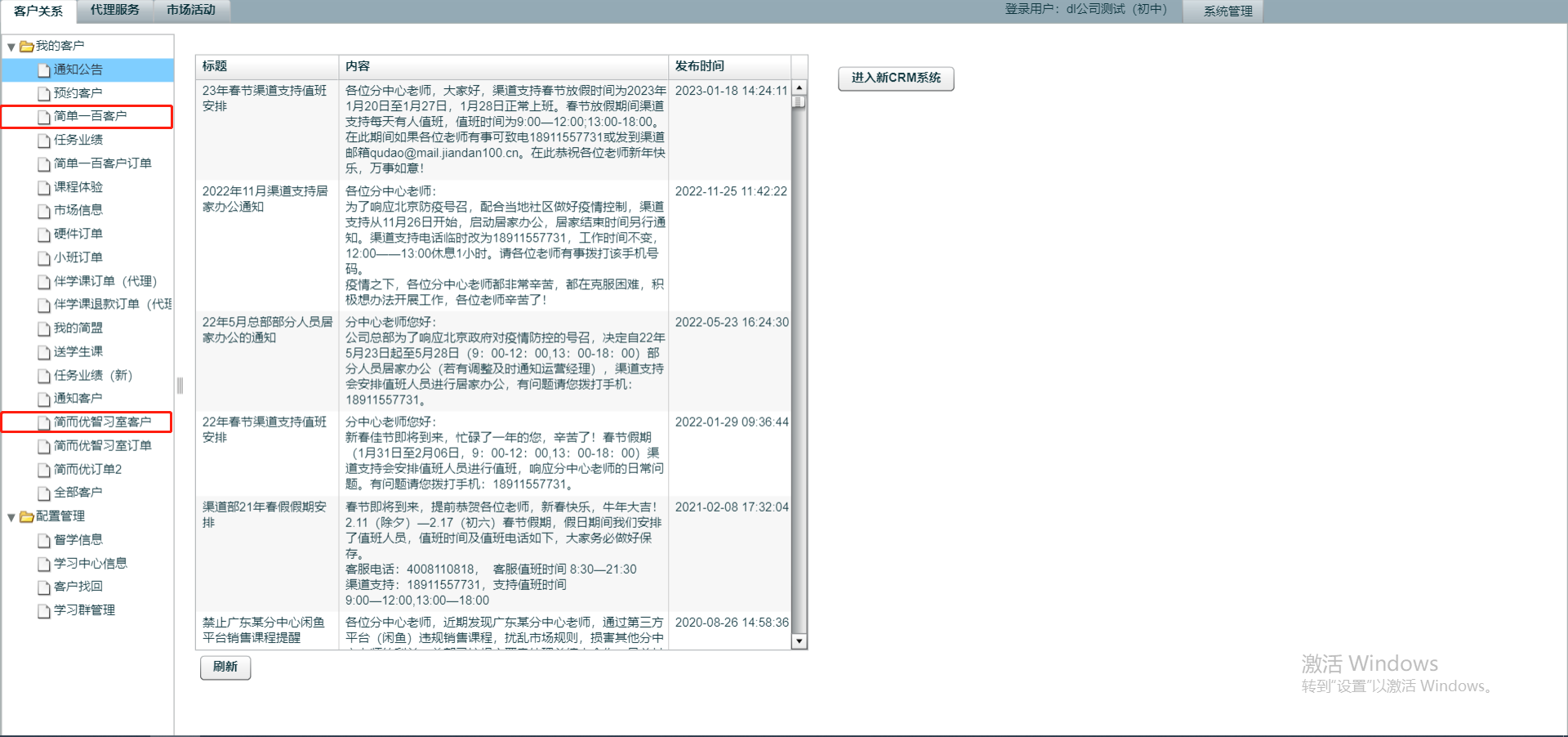This screenshot has width=1568, height=737.
Task: Click the sidebar splitter collapse handle
Action: click(180, 386)
